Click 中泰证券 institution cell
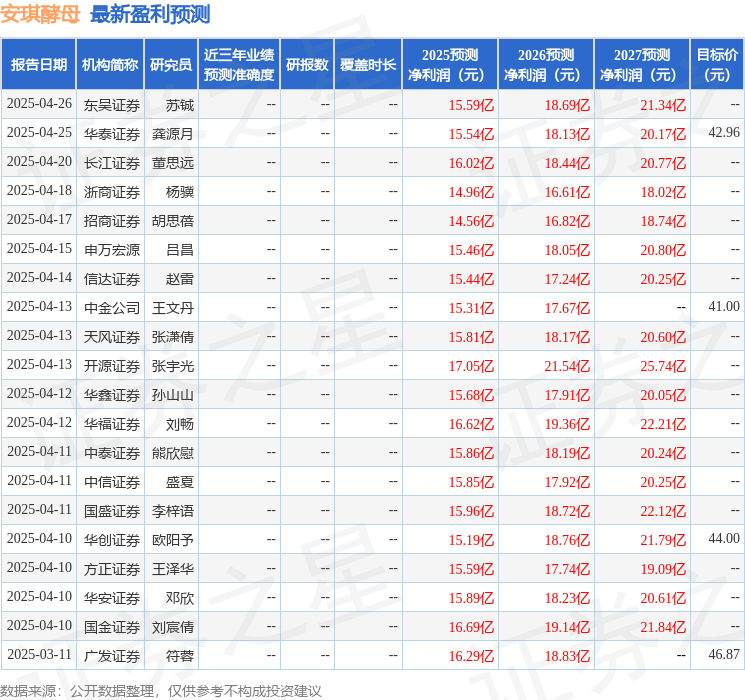 click(112, 453)
